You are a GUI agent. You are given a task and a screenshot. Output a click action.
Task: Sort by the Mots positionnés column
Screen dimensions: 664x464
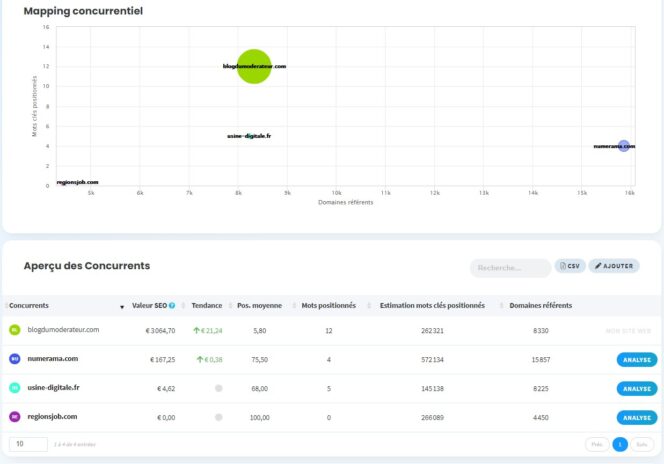329,305
